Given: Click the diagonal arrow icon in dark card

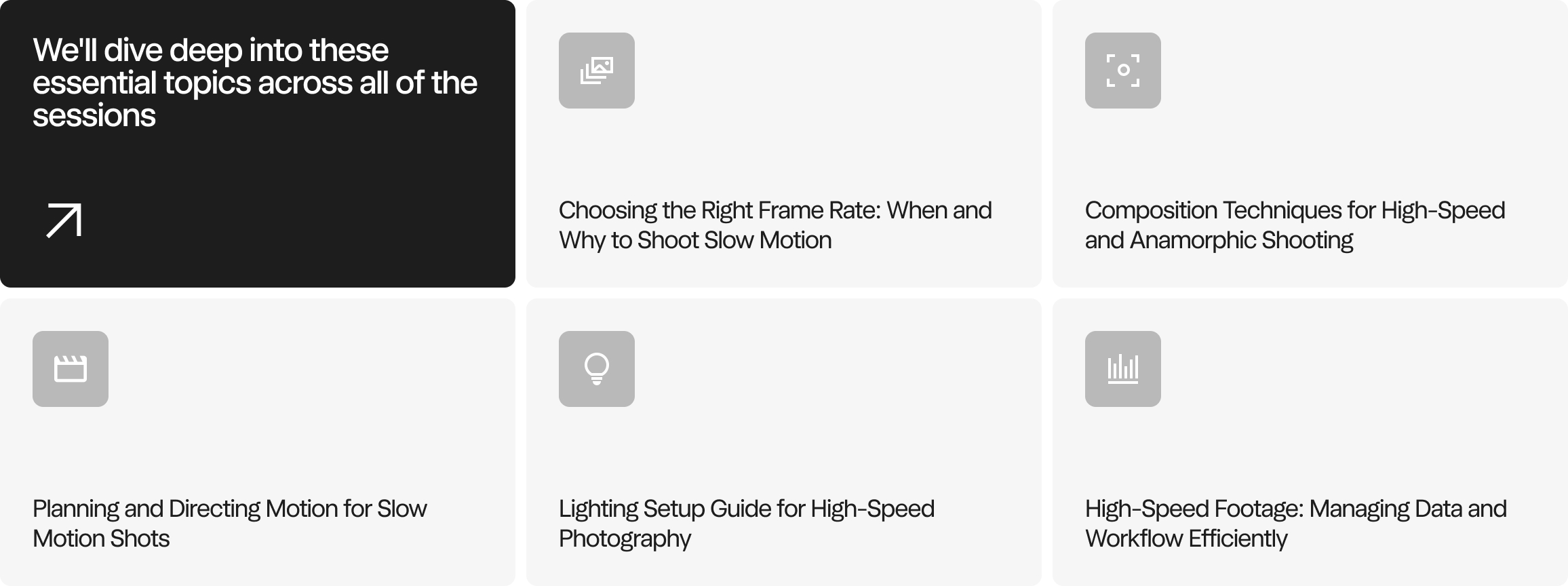Looking at the screenshot, I should coord(64,220).
